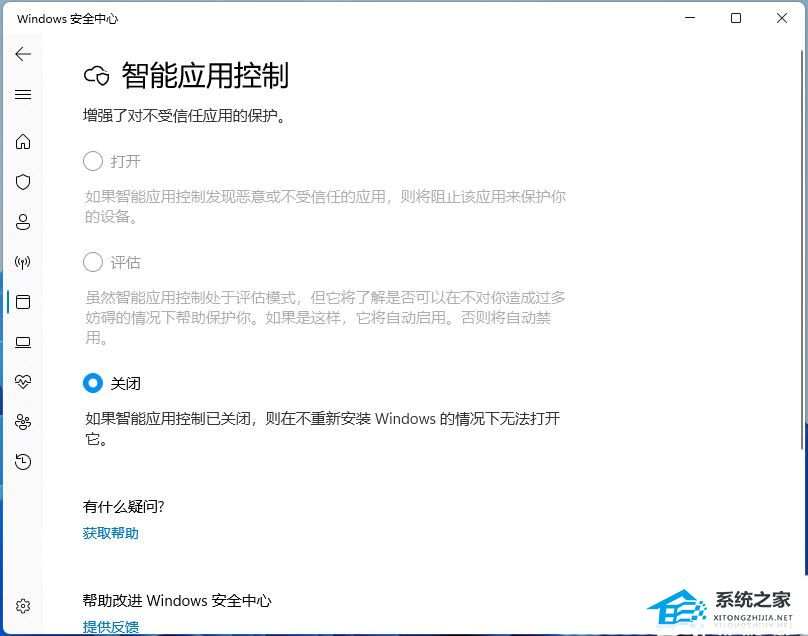The width and height of the screenshot is (808, 636).
Task: Click the 有什么疑问? heading text
Action: click(124, 507)
